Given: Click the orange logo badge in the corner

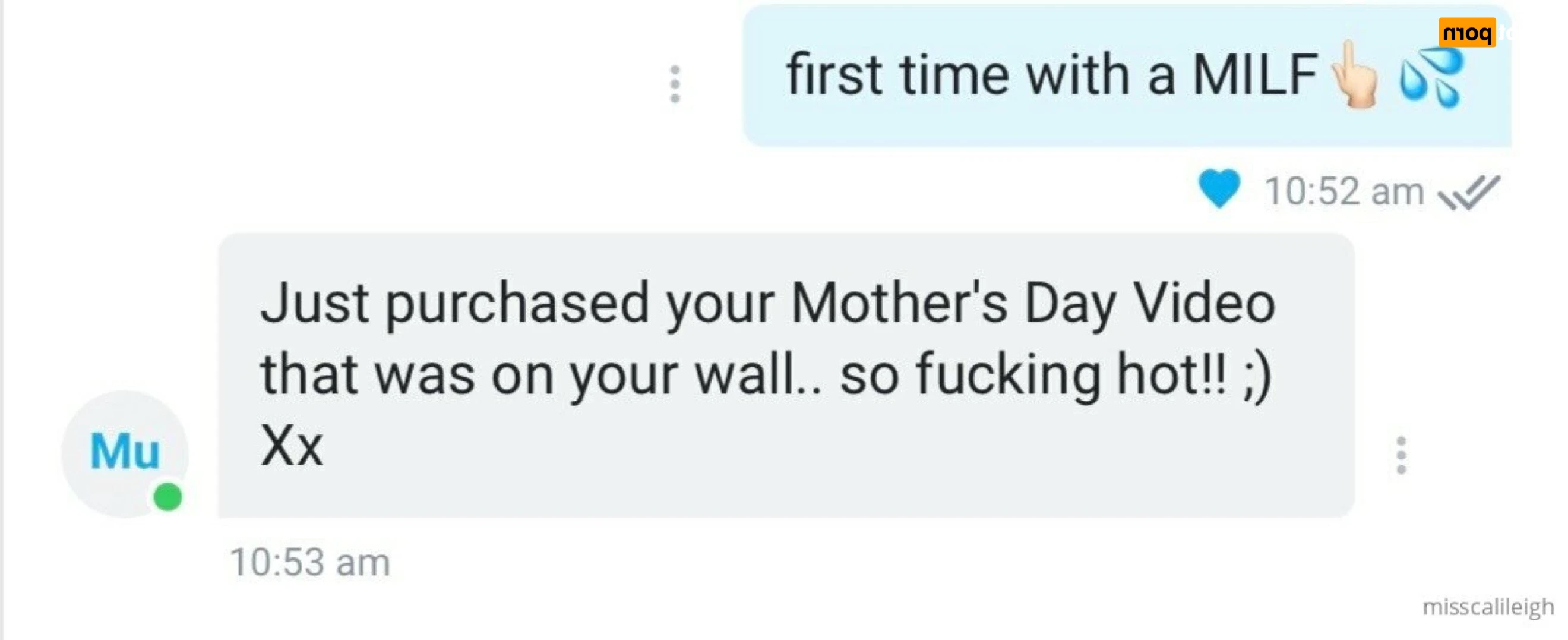Looking at the screenshot, I should 1468,33.
